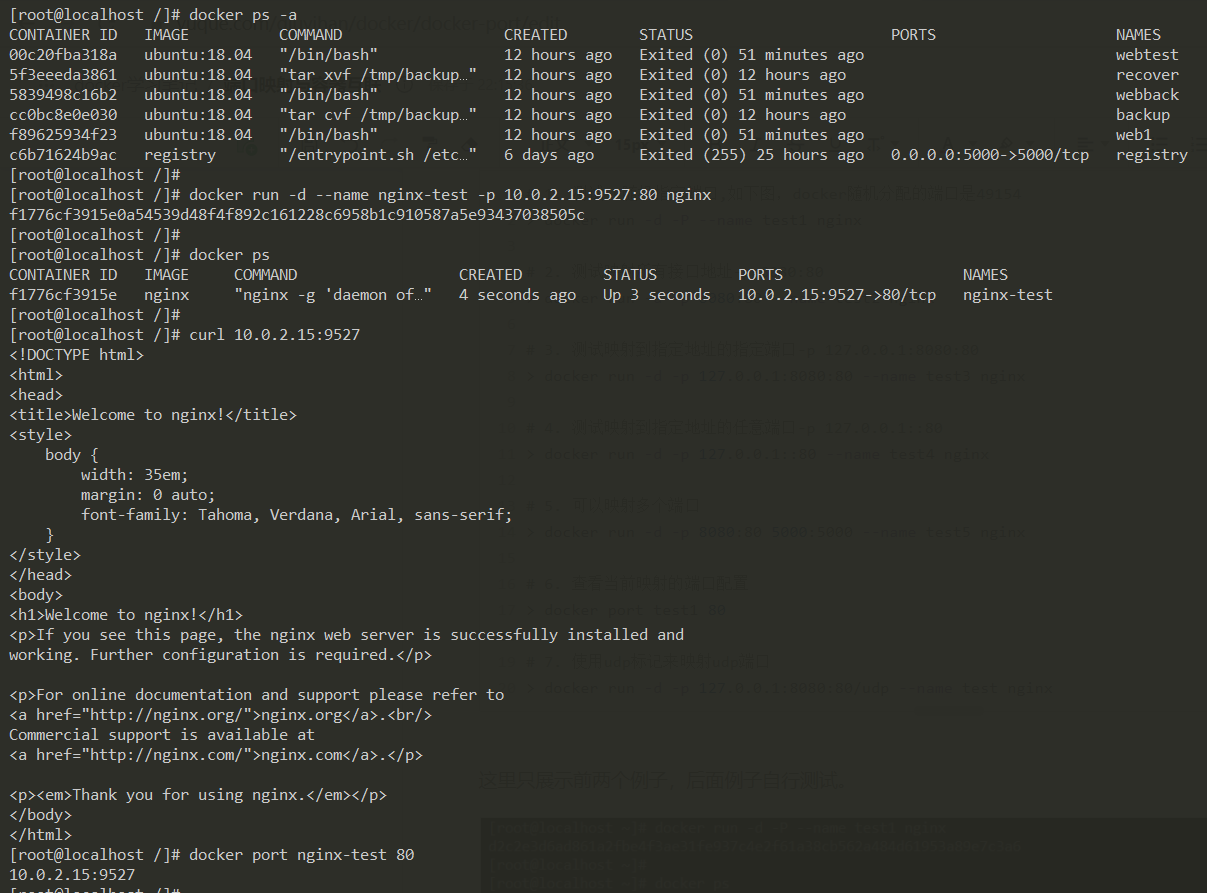The width and height of the screenshot is (1207, 893).
Task: Click the "Thank you for using nginx." line
Action: (198, 795)
